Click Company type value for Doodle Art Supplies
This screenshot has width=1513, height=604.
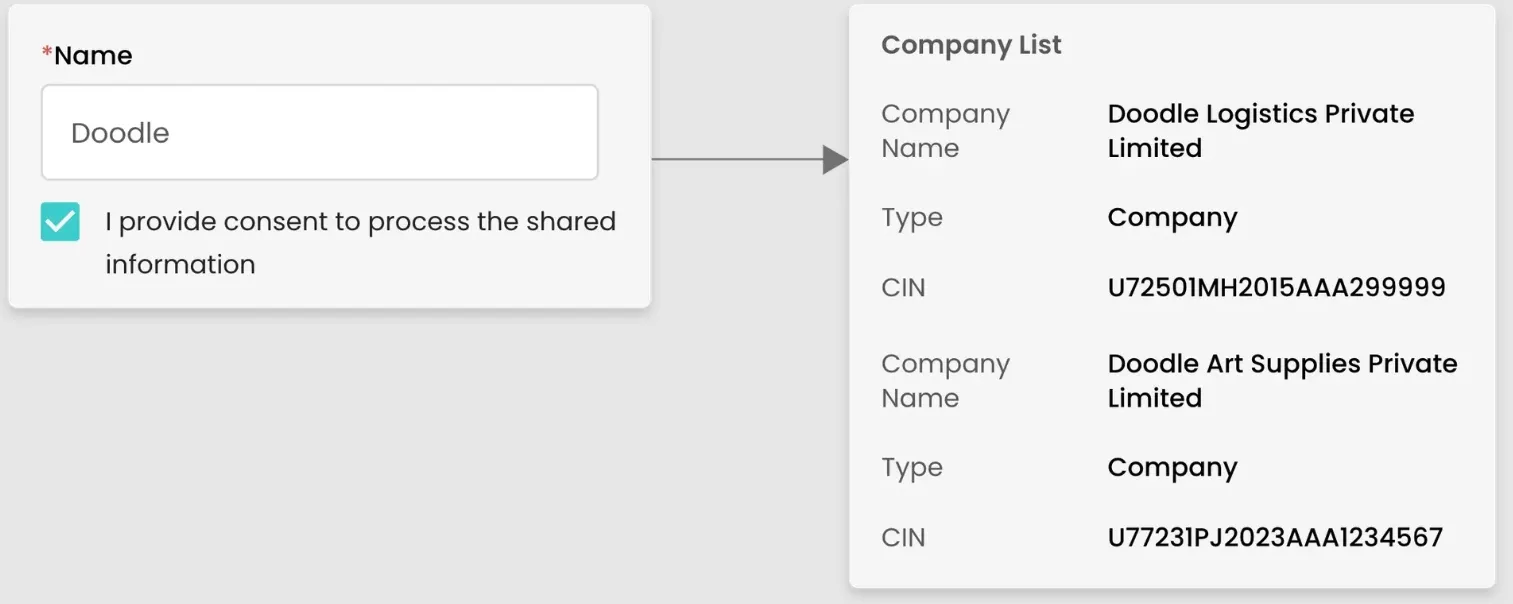(1172, 467)
